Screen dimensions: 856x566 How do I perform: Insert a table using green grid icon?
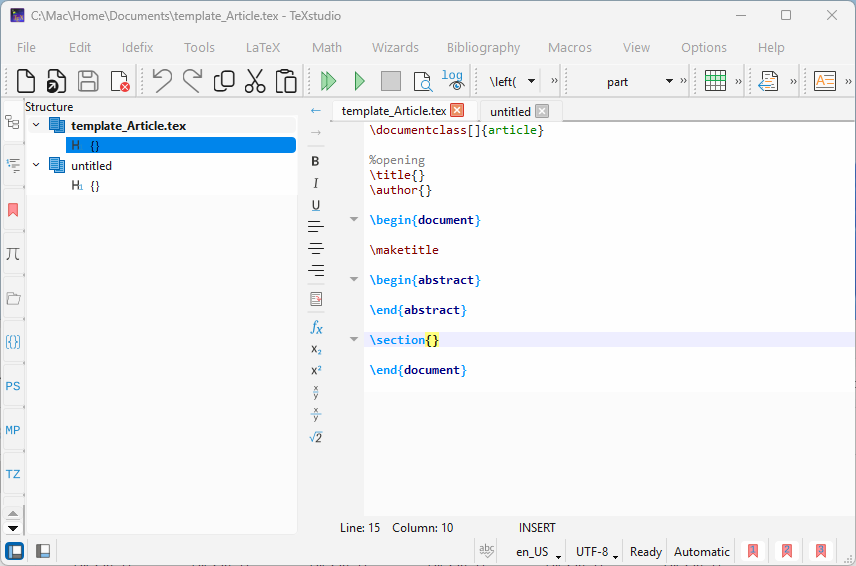715,81
